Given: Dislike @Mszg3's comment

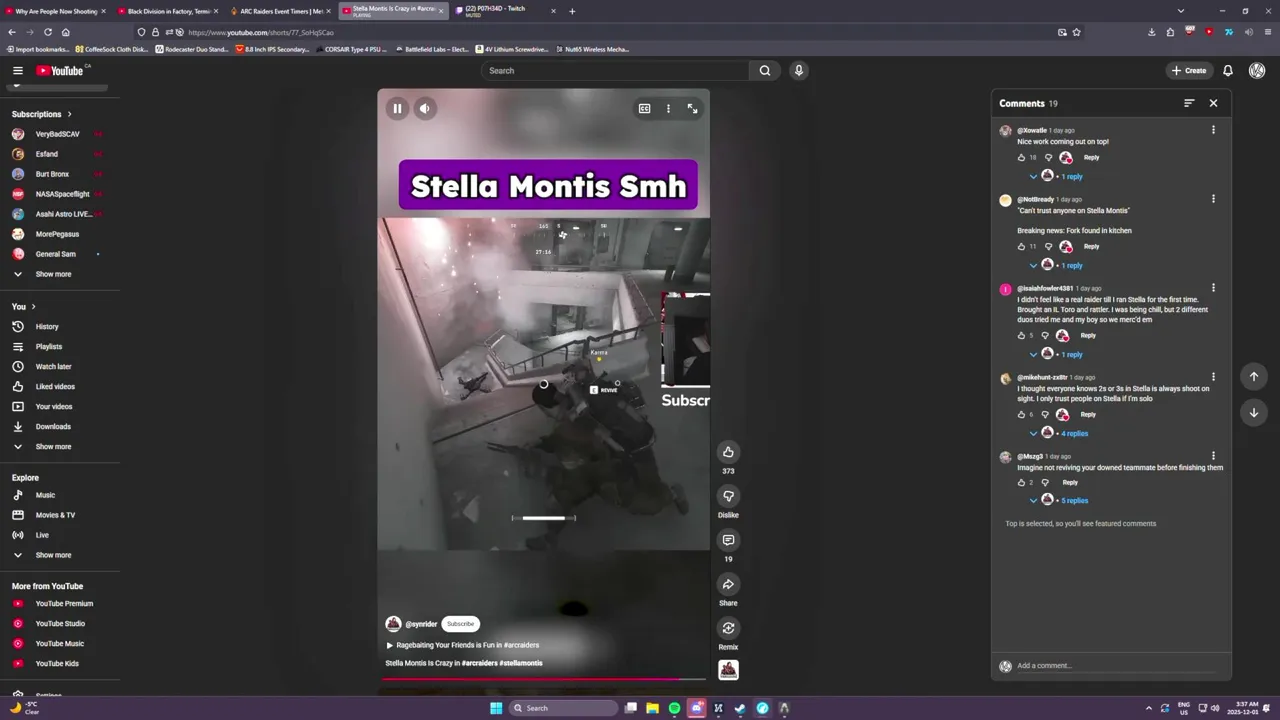Looking at the screenshot, I should [x=1045, y=483].
